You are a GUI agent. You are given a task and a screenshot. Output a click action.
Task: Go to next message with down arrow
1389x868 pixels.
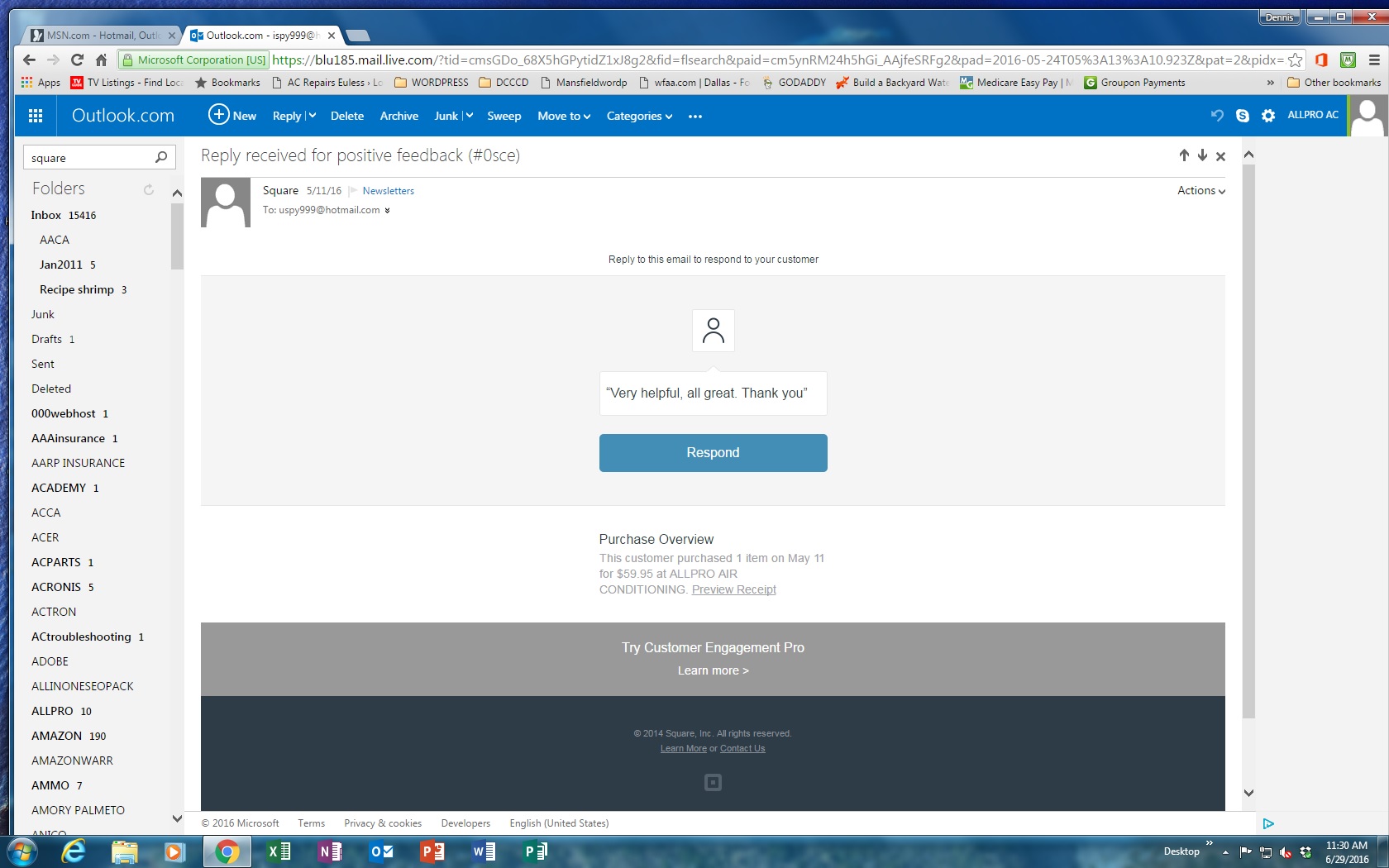click(1202, 155)
